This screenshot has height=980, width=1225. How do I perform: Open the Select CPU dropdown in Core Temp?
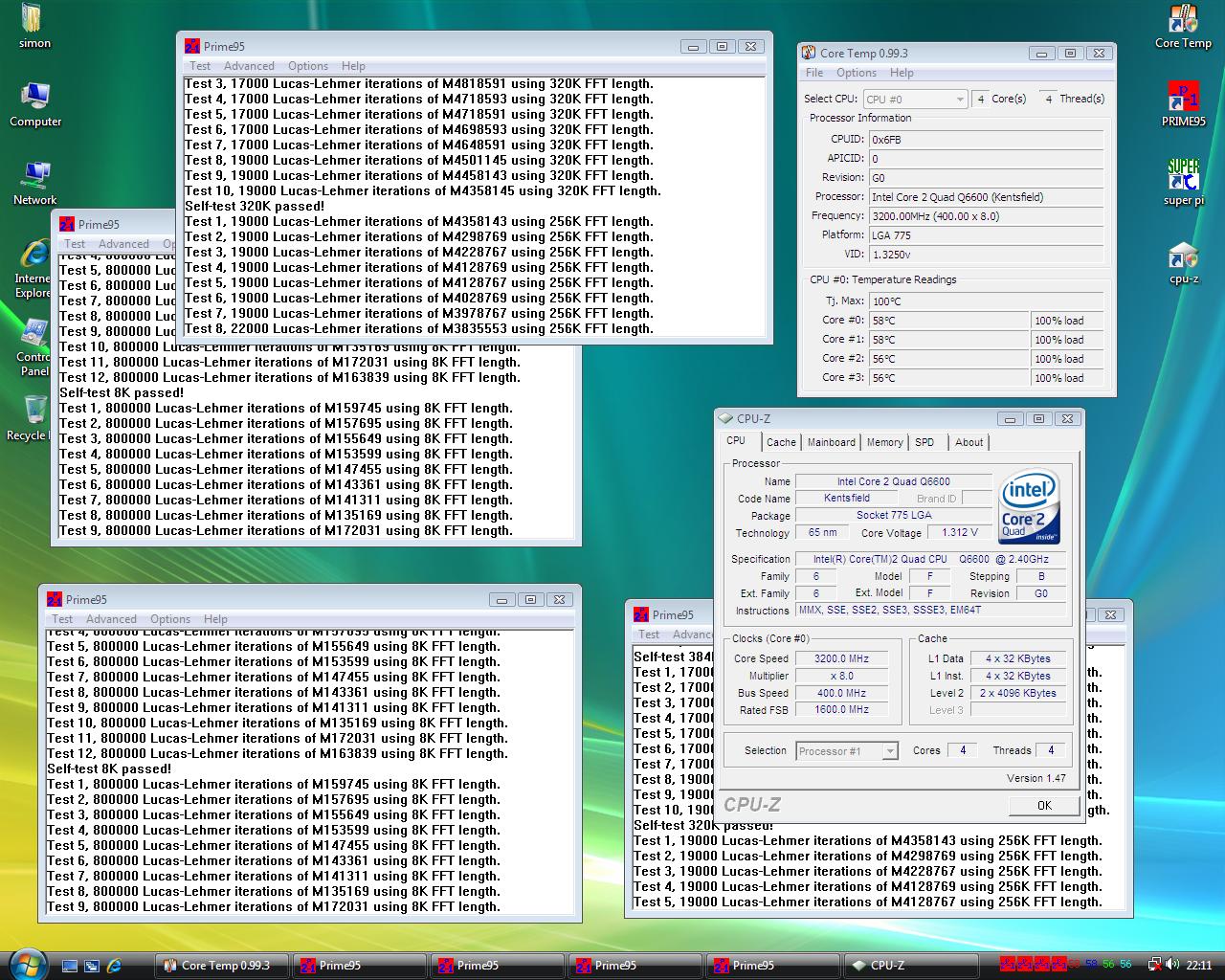click(916, 99)
